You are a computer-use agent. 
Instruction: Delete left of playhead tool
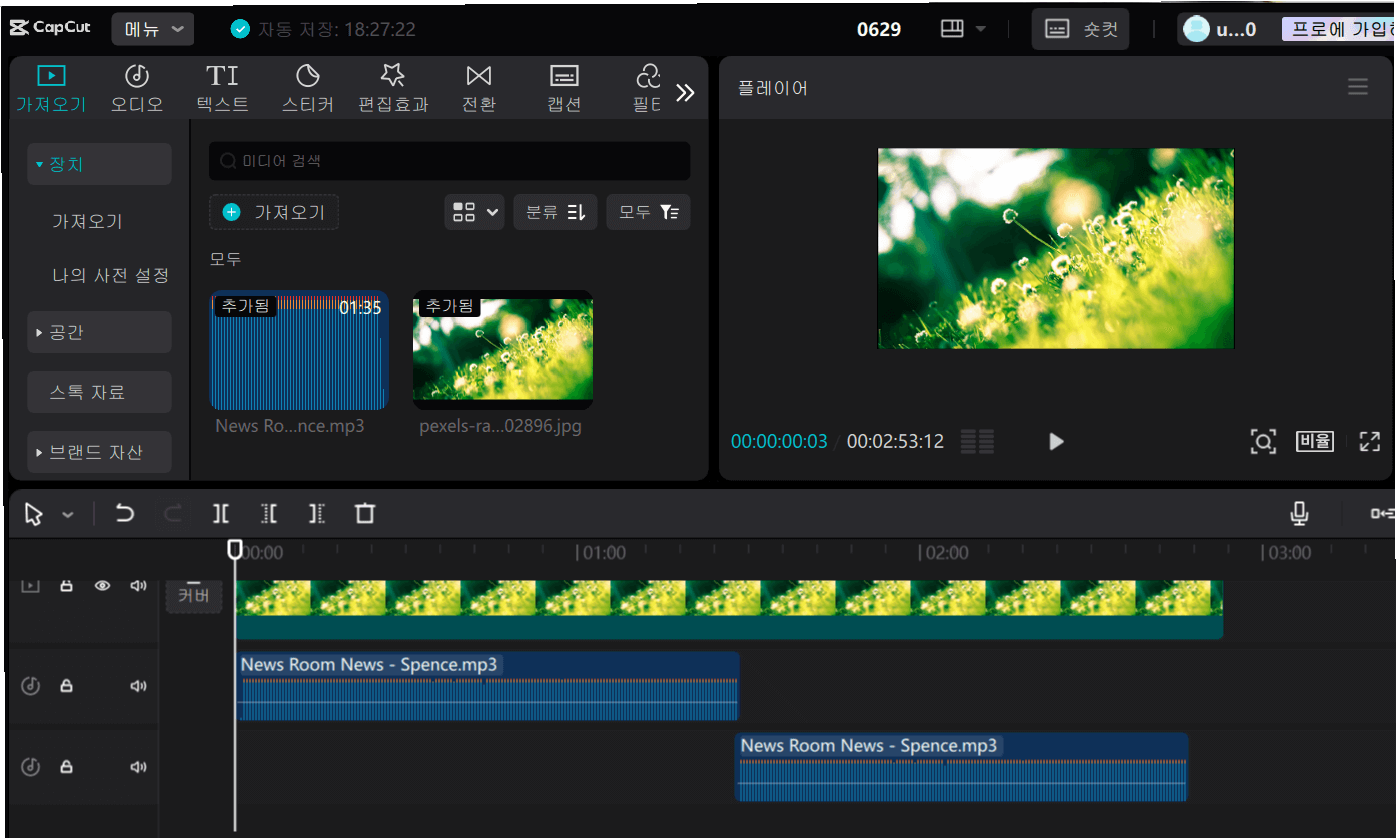pos(269,514)
